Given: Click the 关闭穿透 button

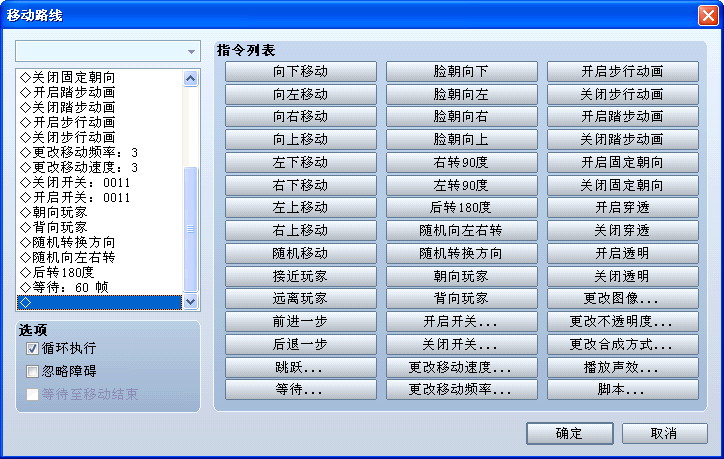Looking at the screenshot, I should [x=623, y=230].
